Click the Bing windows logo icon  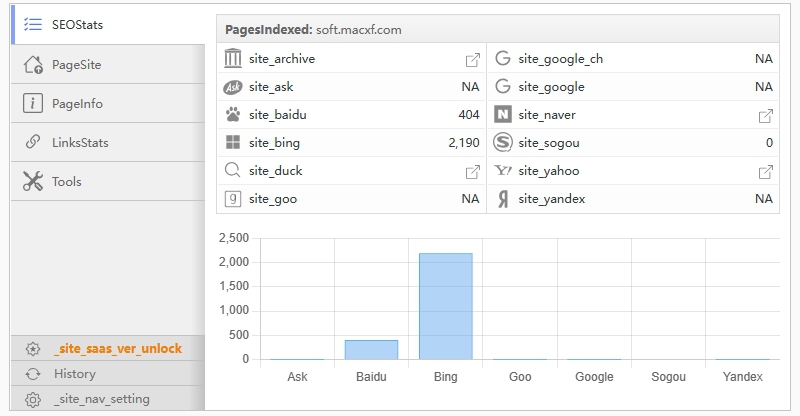click(233, 143)
